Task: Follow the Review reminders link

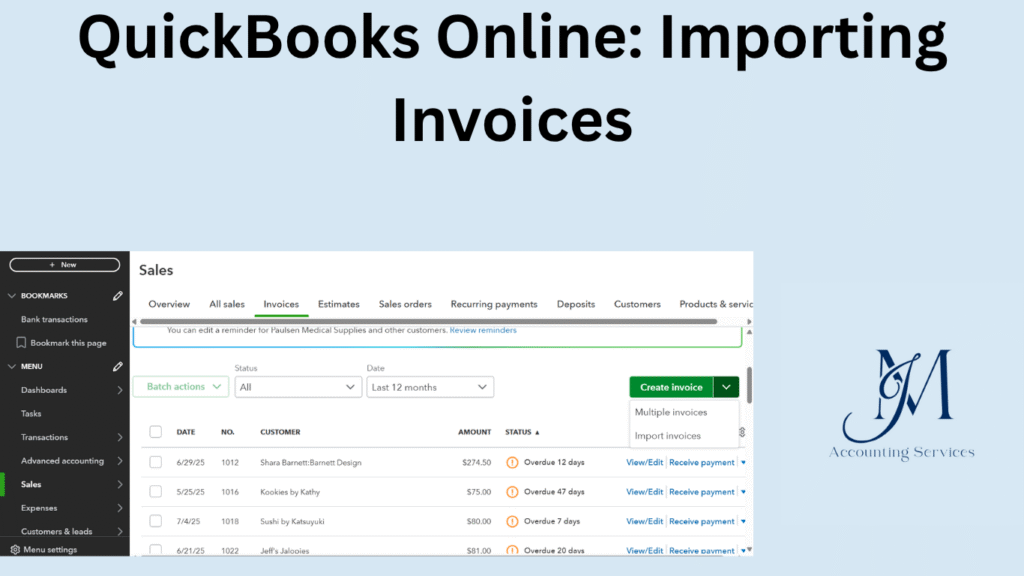Action: [483, 330]
